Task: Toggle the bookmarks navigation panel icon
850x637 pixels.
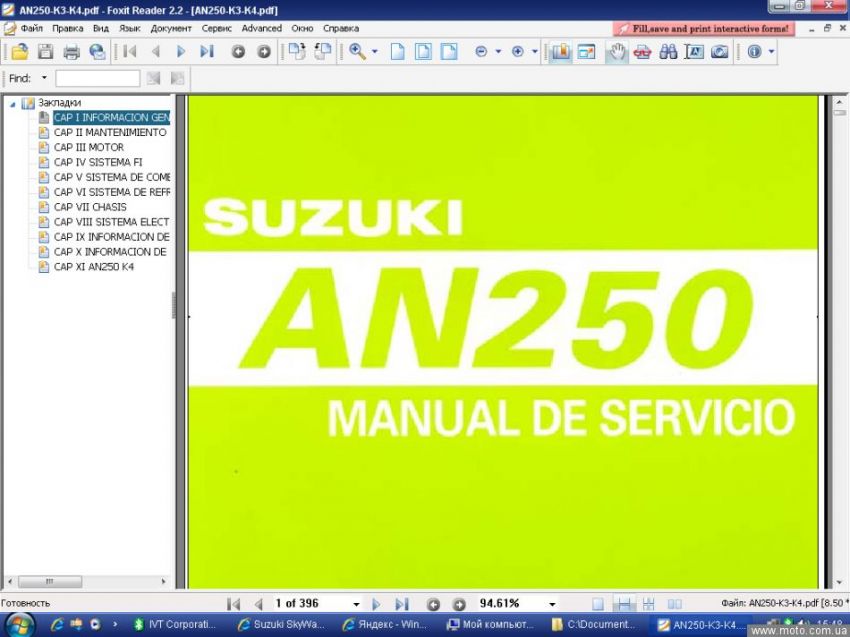Action: click(x=561, y=52)
